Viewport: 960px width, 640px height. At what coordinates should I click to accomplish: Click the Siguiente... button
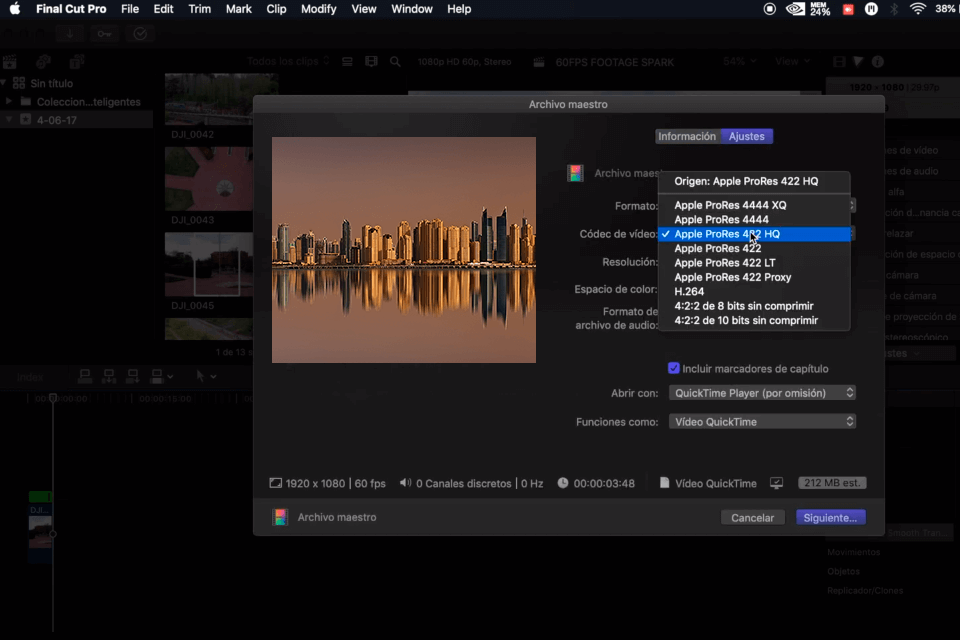pyautogui.click(x=830, y=518)
